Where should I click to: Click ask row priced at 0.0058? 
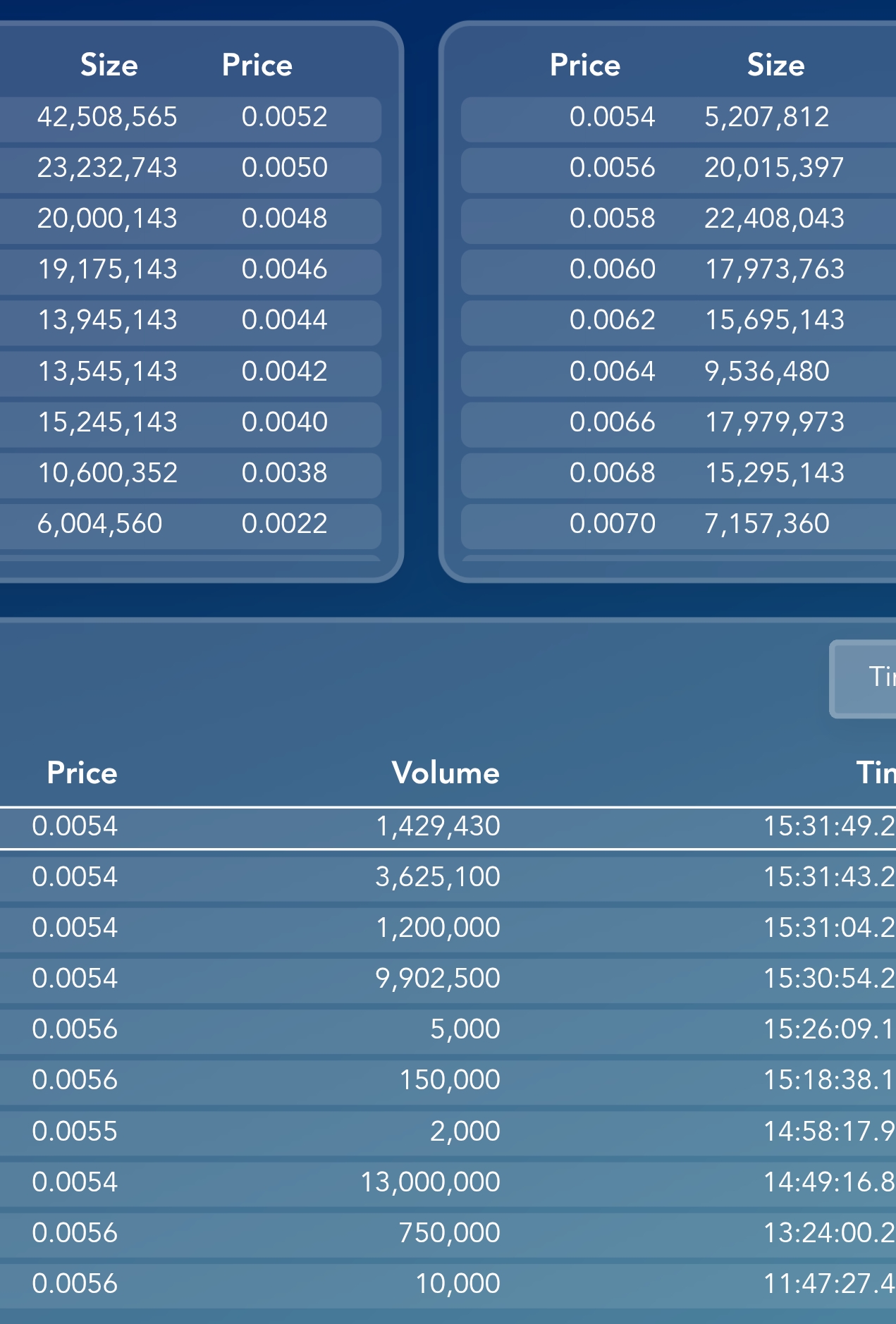pos(677,219)
